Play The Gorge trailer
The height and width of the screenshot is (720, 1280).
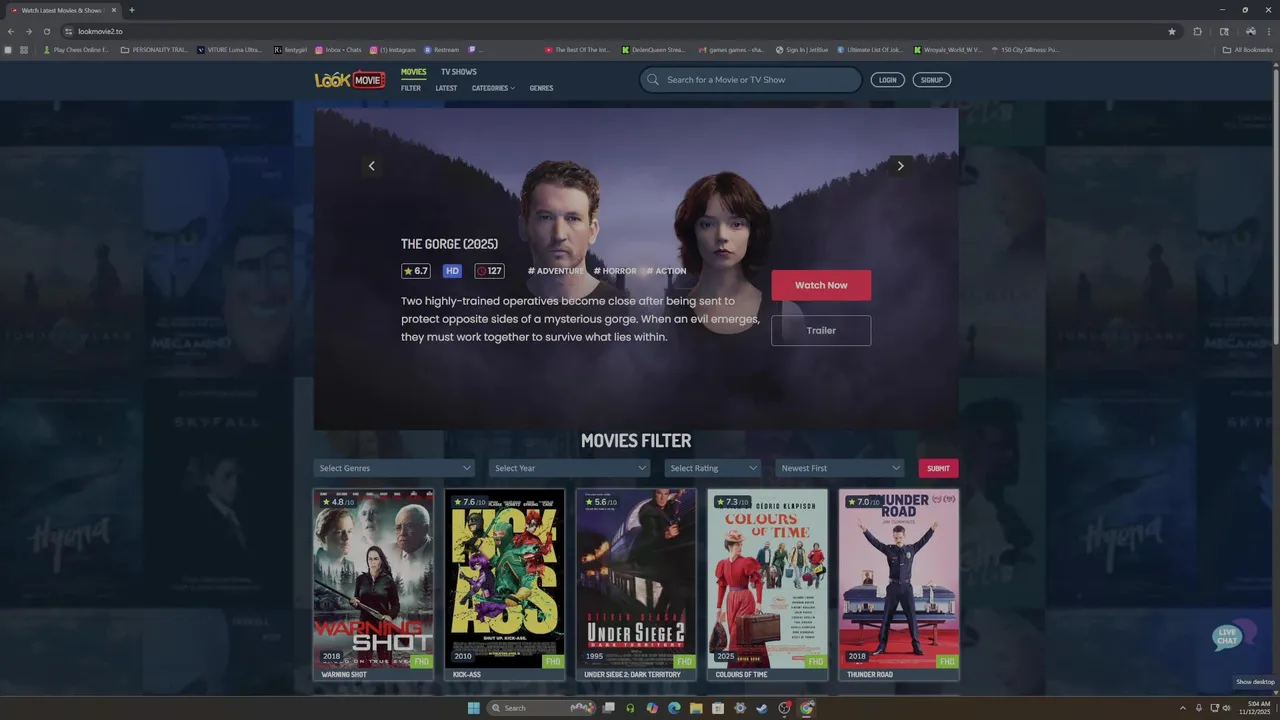tap(821, 330)
